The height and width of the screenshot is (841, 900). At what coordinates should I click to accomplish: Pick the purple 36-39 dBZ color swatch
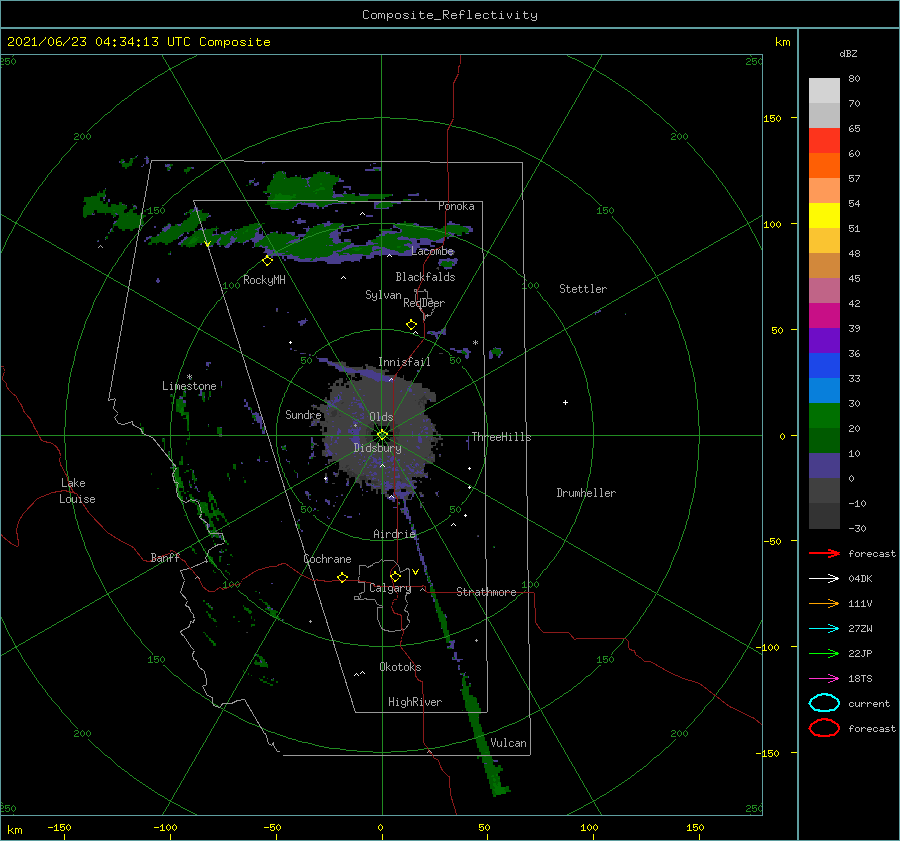click(x=824, y=341)
